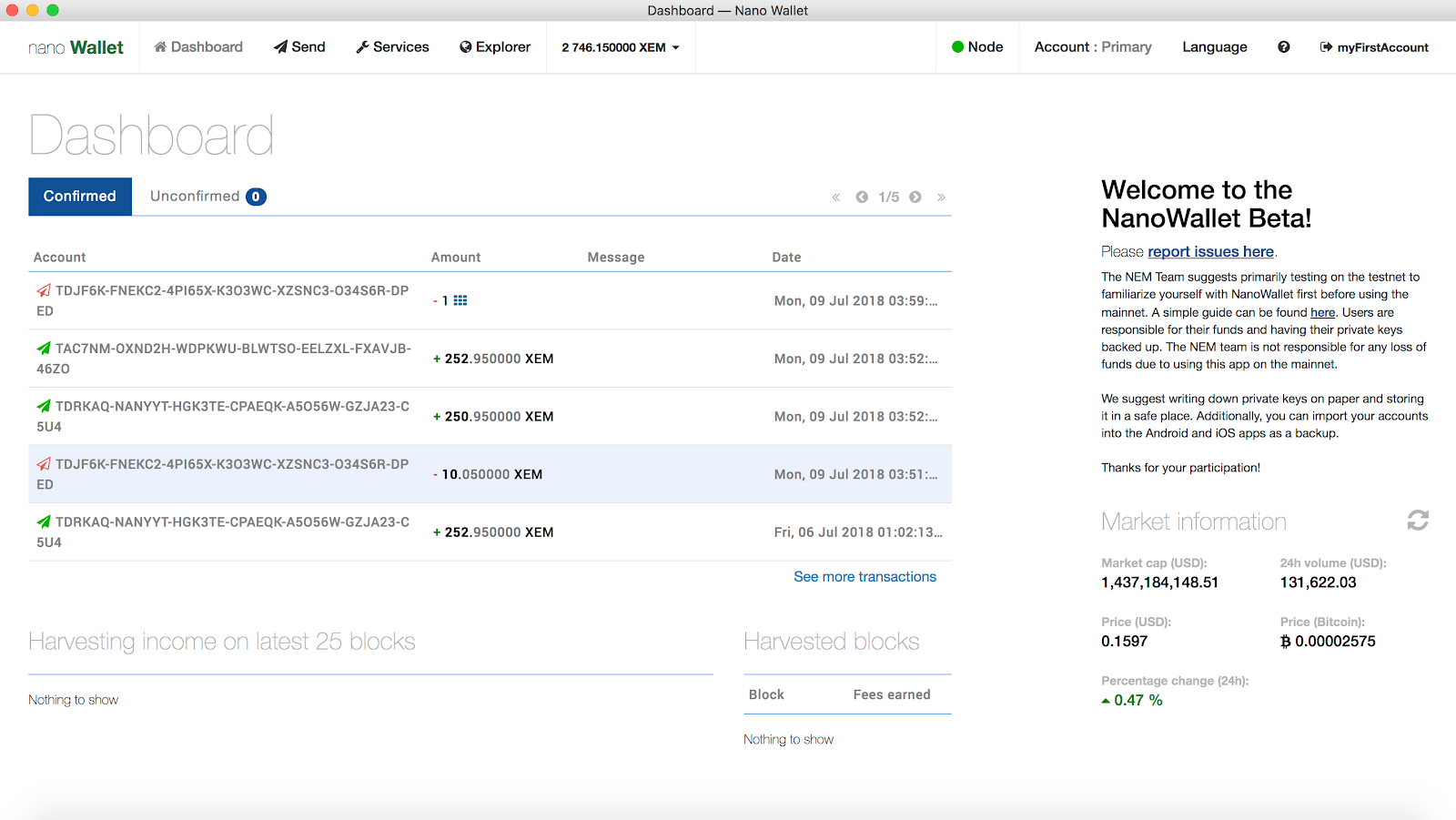Viewport: 1456px width, 820px height.
Task: Open the -10.050000 XEM transaction row
Action: pos(490,474)
